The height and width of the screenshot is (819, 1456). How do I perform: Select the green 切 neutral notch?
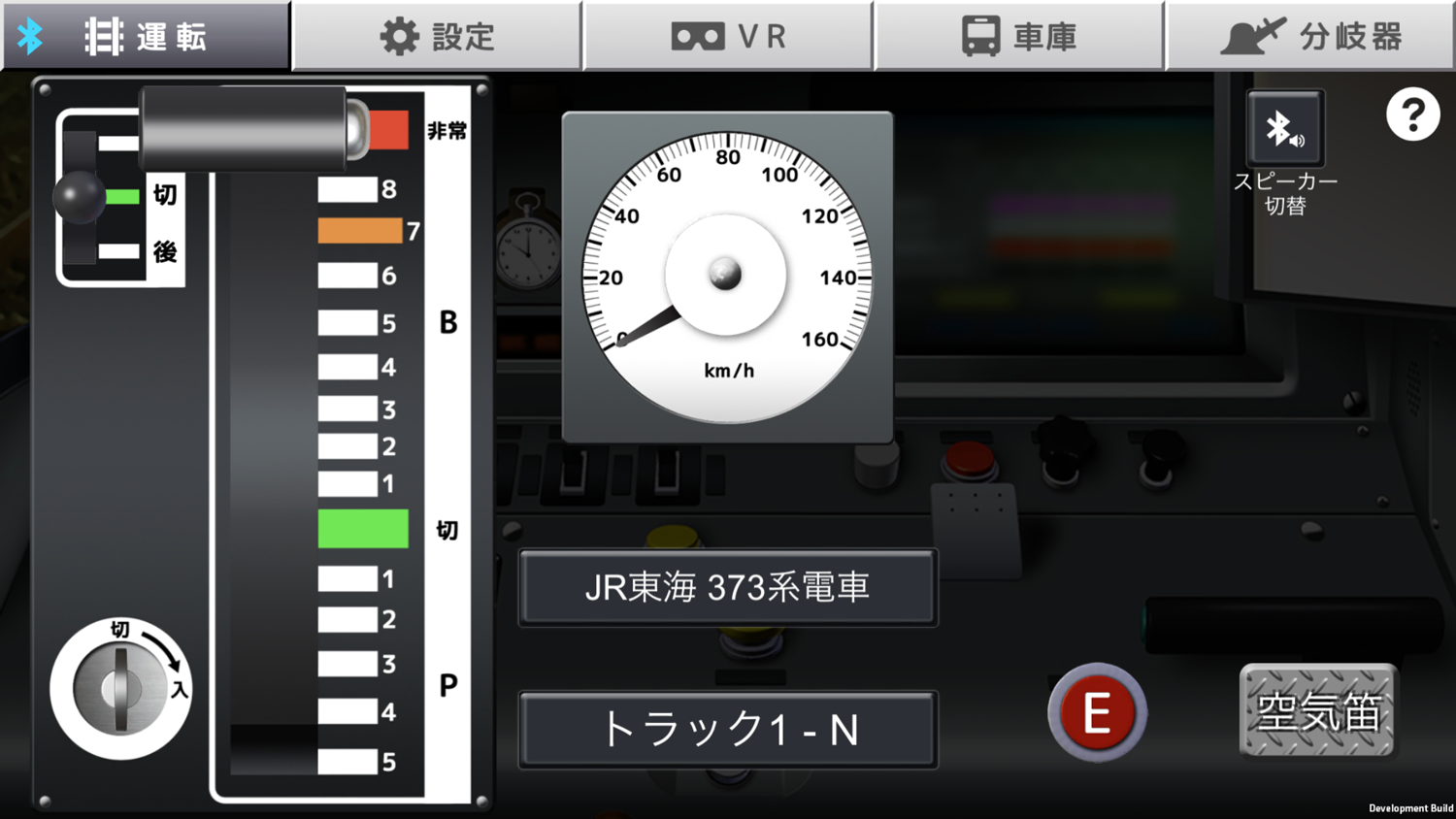(363, 529)
